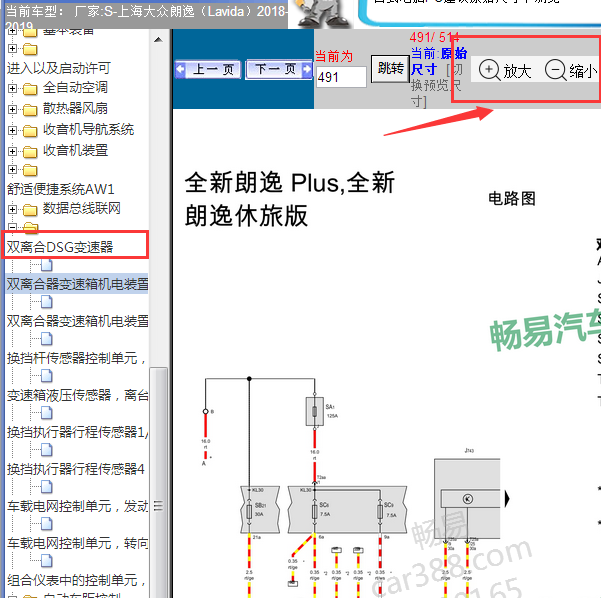Zoom out with the 缩小 magnifier
The height and width of the screenshot is (598, 601).
(571, 71)
